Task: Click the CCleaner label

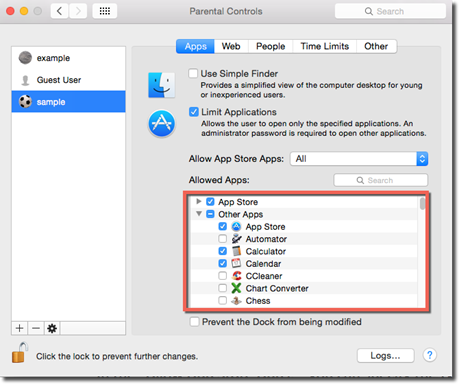Action: point(264,276)
